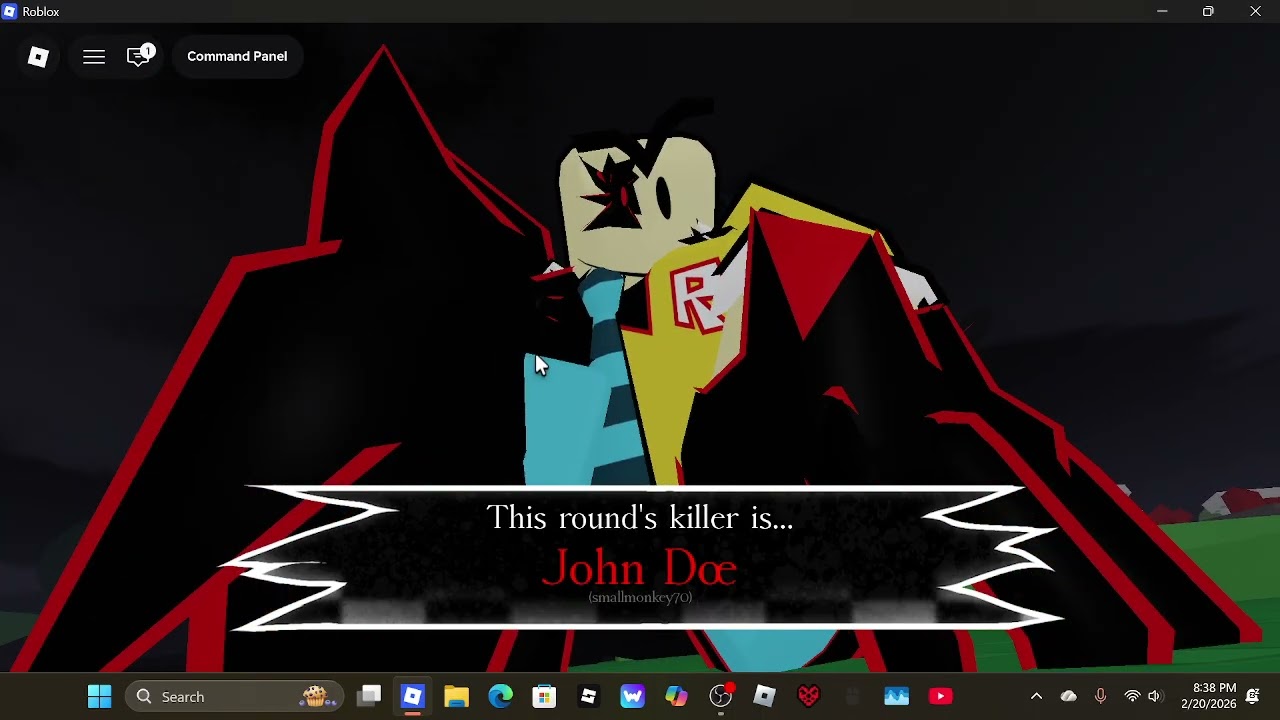1280x720 pixels.
Task: Close the Roblox window
Action: pyautogui.click(x=1256, y=12)
